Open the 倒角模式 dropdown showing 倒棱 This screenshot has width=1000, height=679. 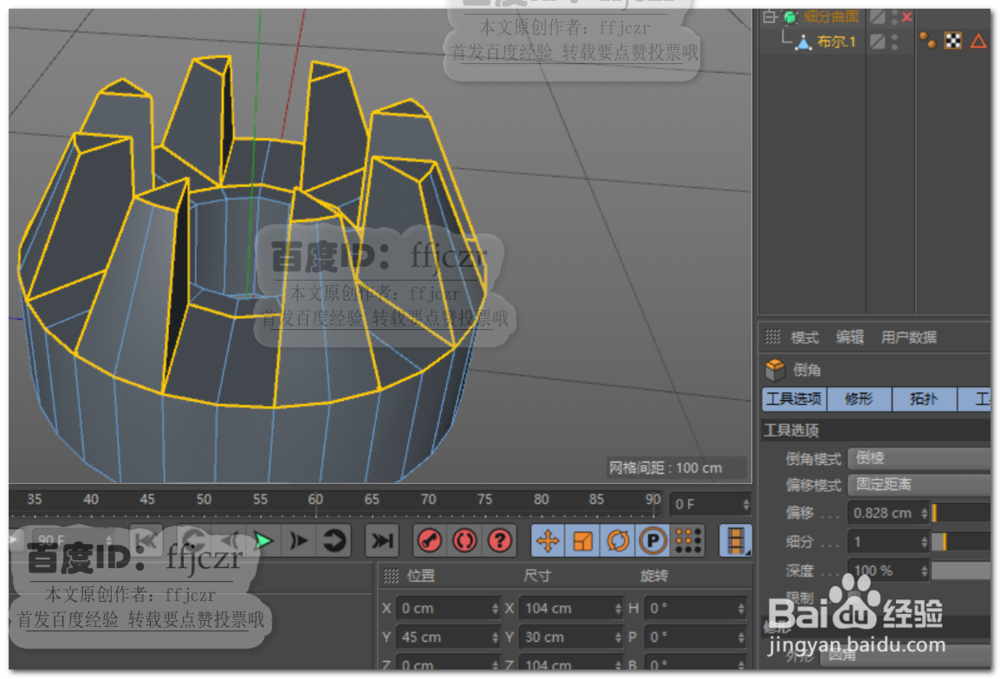pyautogui.click(x=919, y=458)
